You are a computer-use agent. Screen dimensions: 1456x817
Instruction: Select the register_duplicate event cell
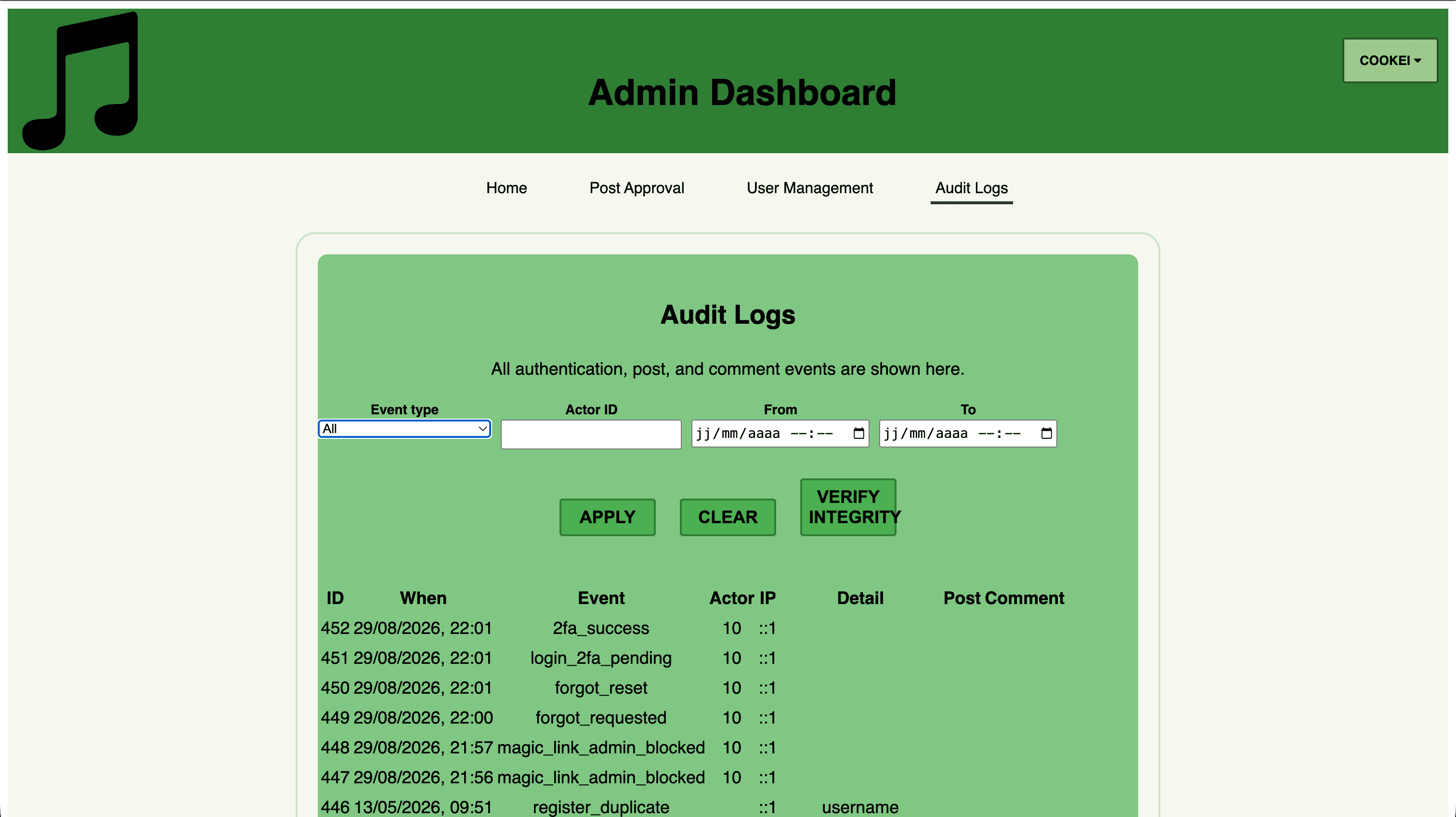(601, 807)
